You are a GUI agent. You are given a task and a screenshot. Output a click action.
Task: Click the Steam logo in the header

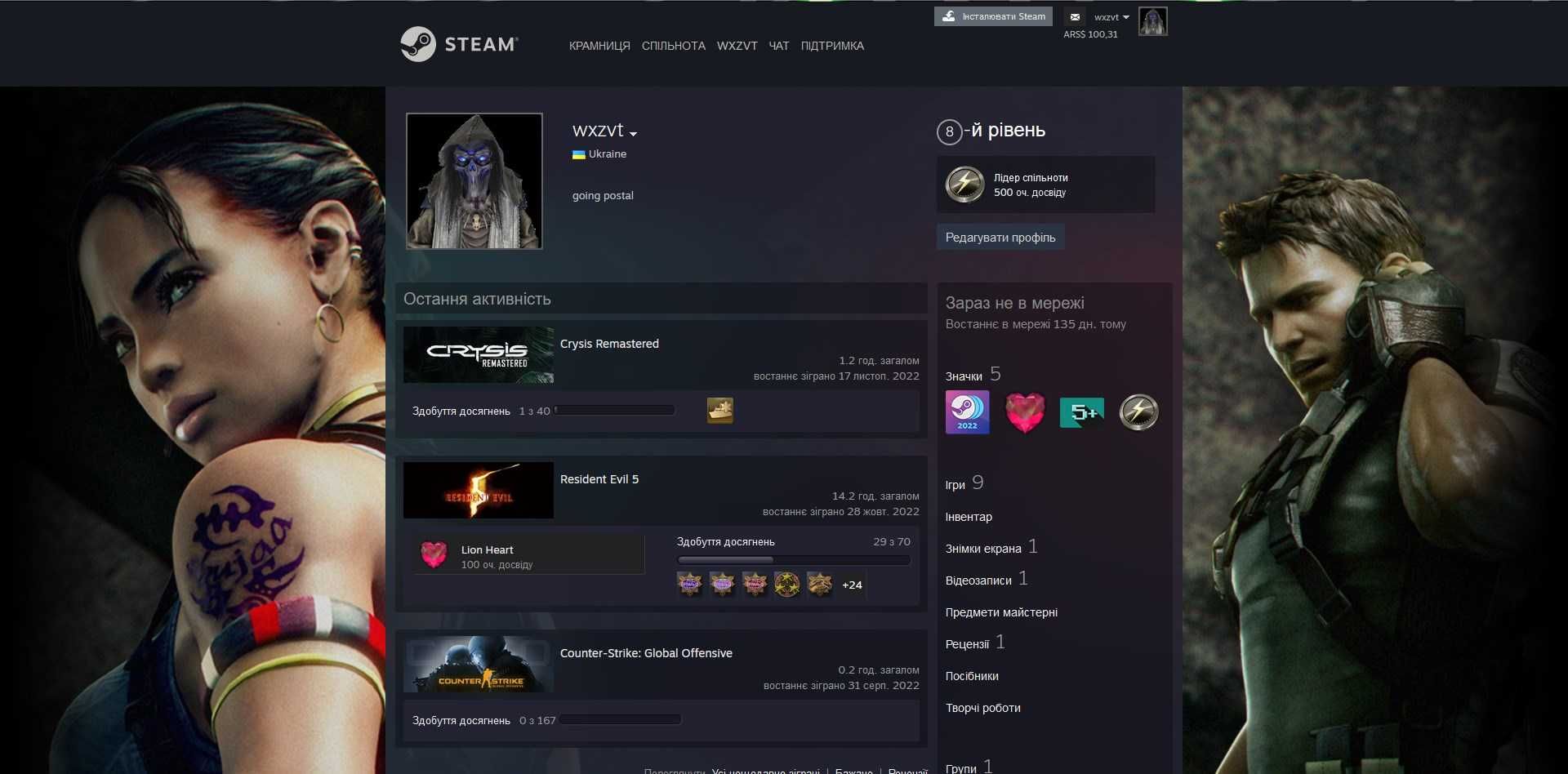click(458, 44)
